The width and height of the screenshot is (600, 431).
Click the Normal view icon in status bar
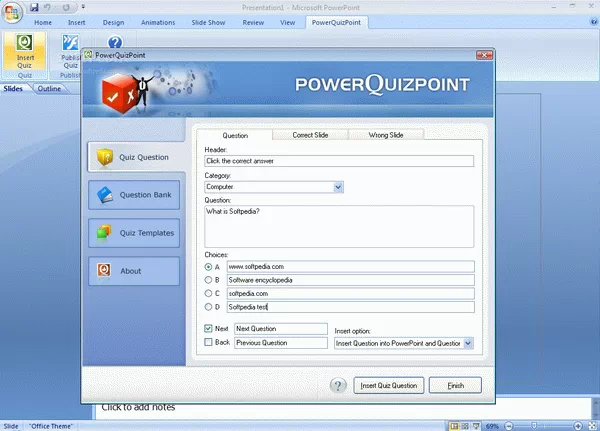(x=454, y=426)
